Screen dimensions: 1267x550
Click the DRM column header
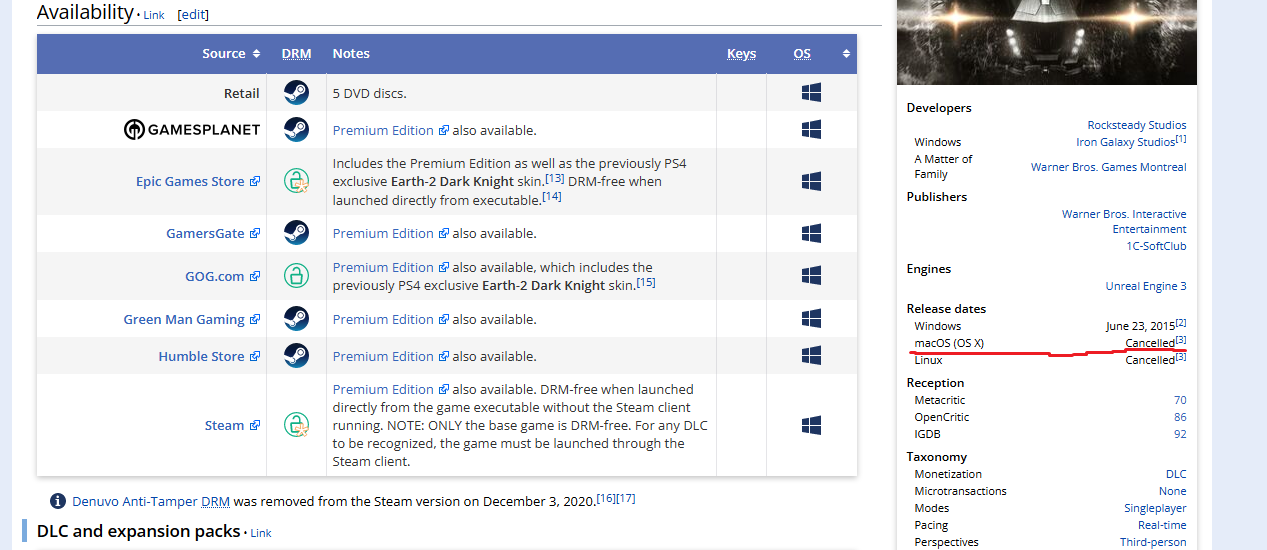(296, 54)
